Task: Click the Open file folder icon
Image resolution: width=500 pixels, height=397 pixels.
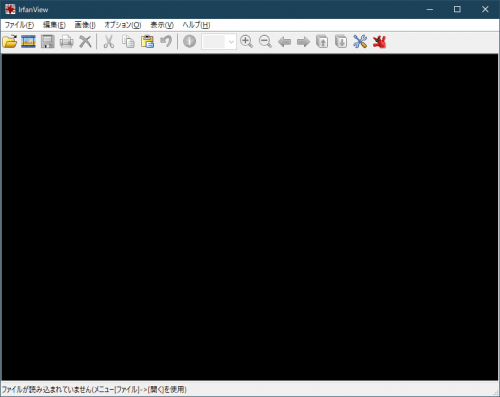Action: (x=10, y=42)
